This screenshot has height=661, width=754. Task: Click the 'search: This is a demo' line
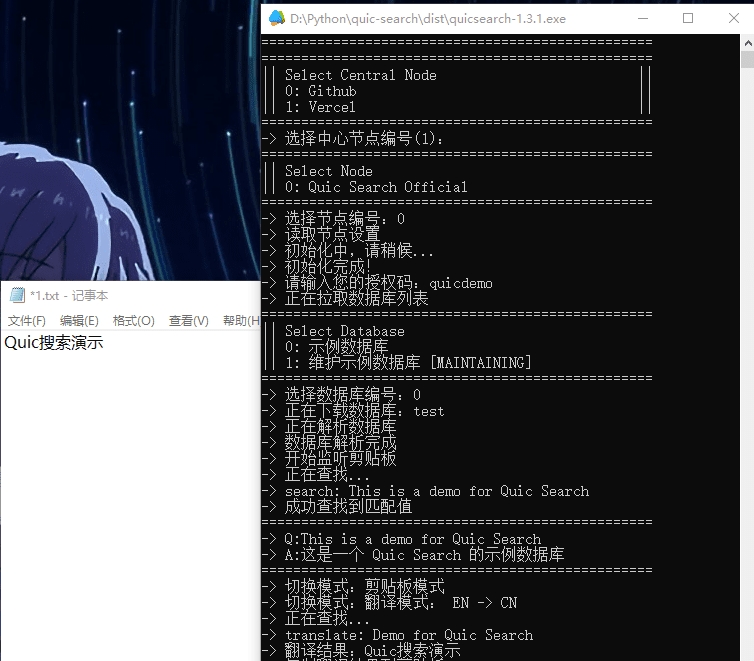point(426,491)
